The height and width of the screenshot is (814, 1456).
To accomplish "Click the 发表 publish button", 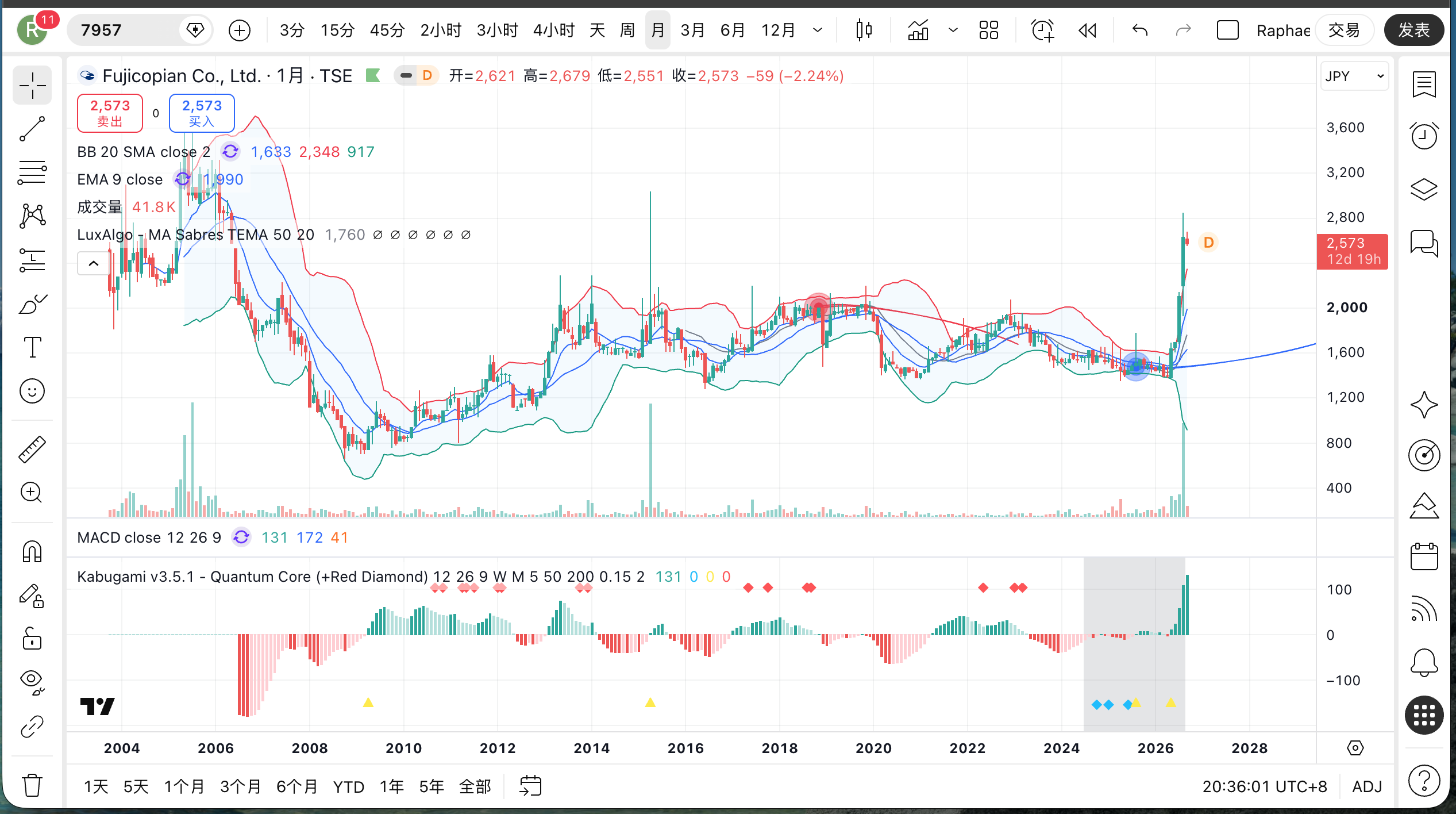I will click(x=1413, y=30).
